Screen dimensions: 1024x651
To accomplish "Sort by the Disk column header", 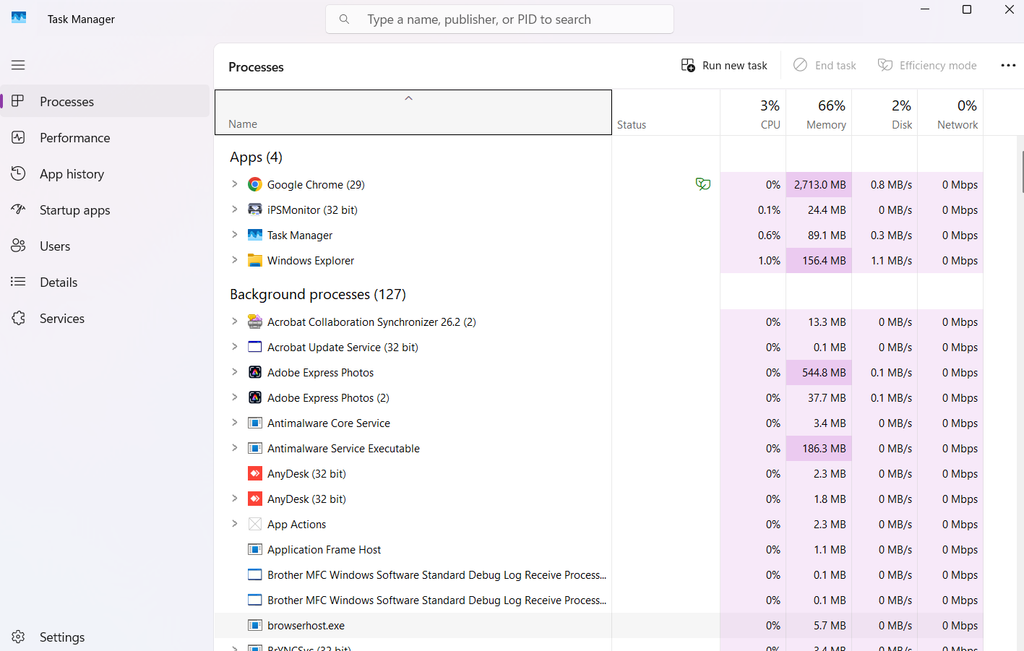I will tap(885, 112).
